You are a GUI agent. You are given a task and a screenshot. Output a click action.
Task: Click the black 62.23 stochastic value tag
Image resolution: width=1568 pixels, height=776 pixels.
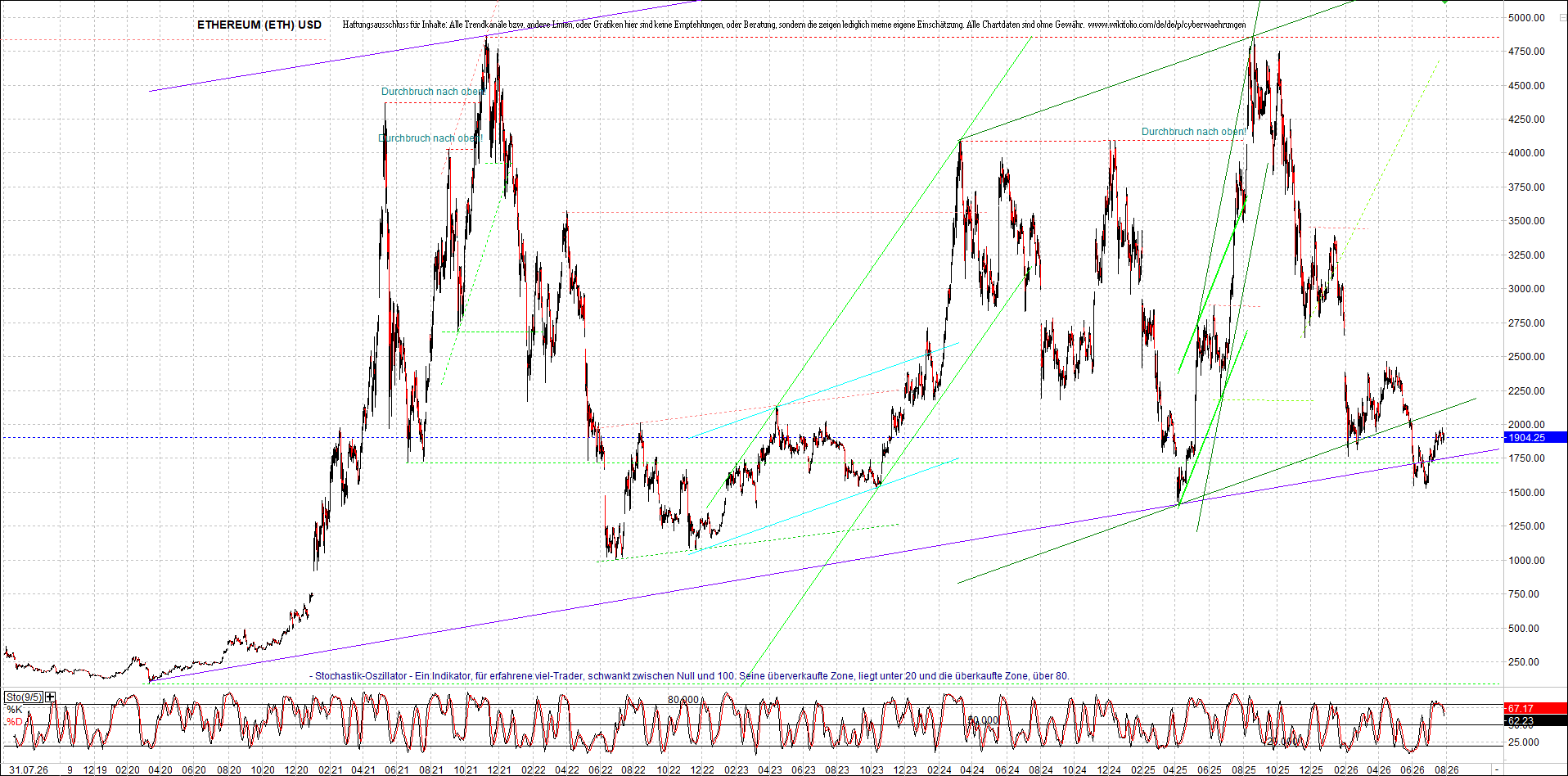1535,721
